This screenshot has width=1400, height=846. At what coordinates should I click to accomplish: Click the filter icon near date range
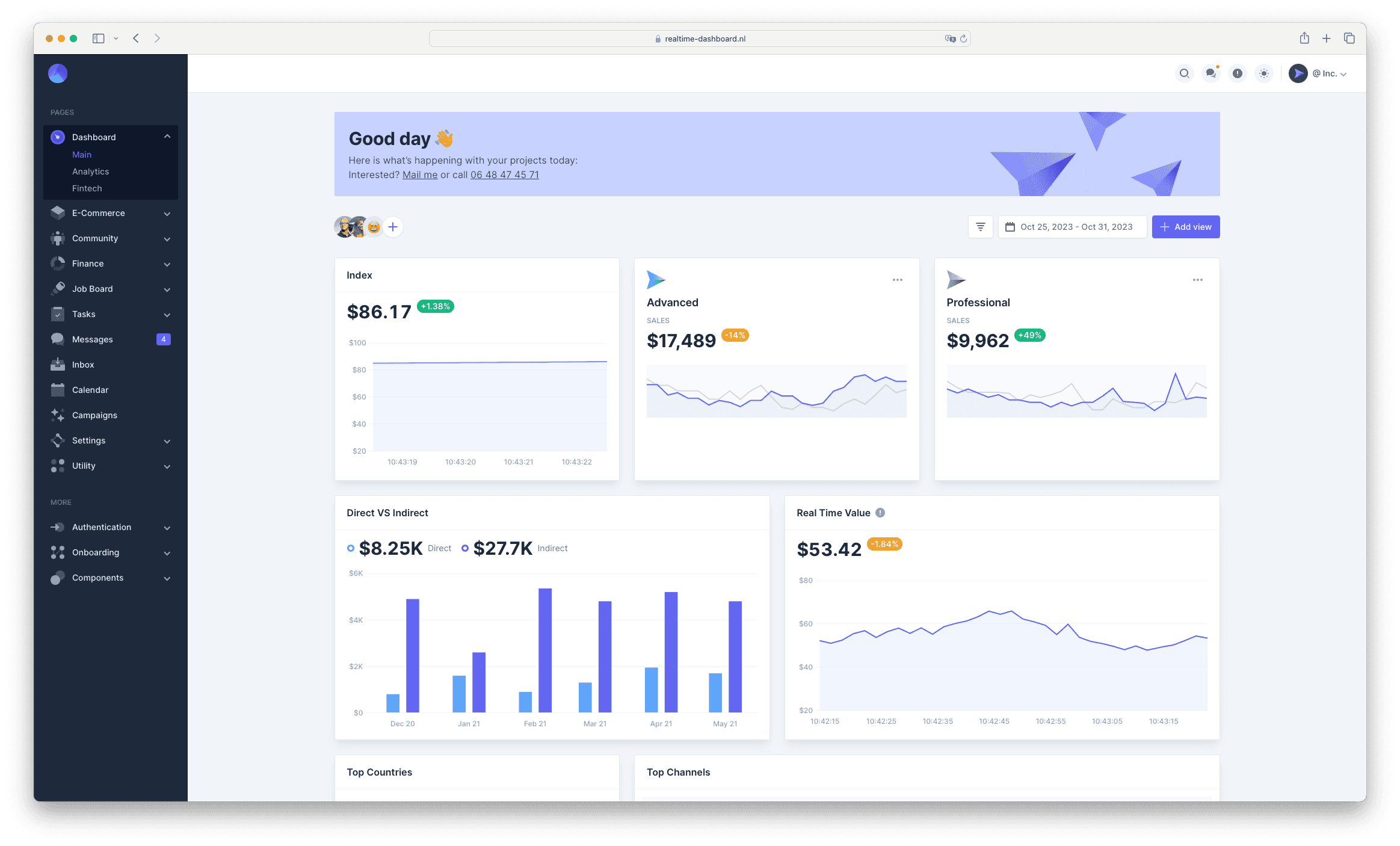[x=981, y=227]
